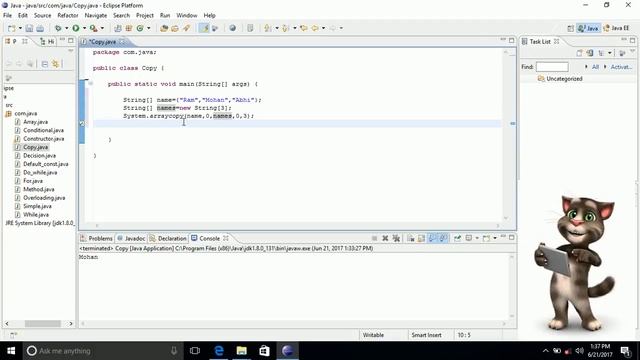Image resolution: width=640 pixels, height=360 pixels.
Task: Click the Open Task toolbar icon
Action: (175, 28)
